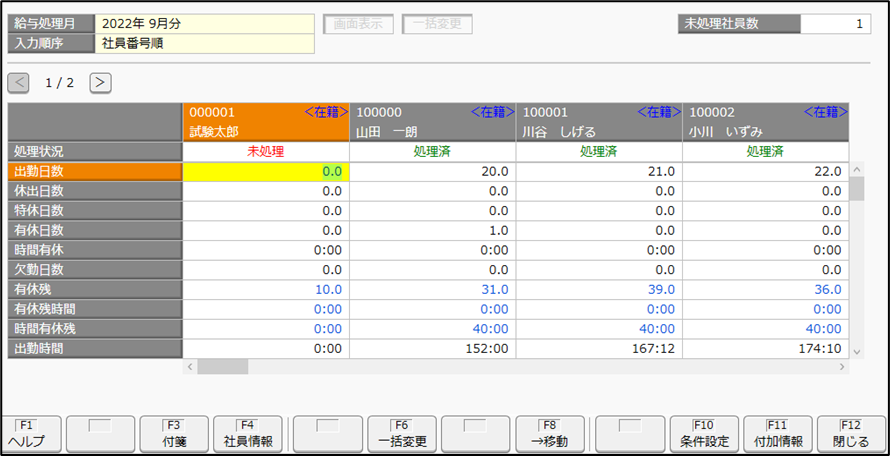The height and width of the screenshot is (456, 890).
Task: Open F4 employee information
Action: point(248,433)
